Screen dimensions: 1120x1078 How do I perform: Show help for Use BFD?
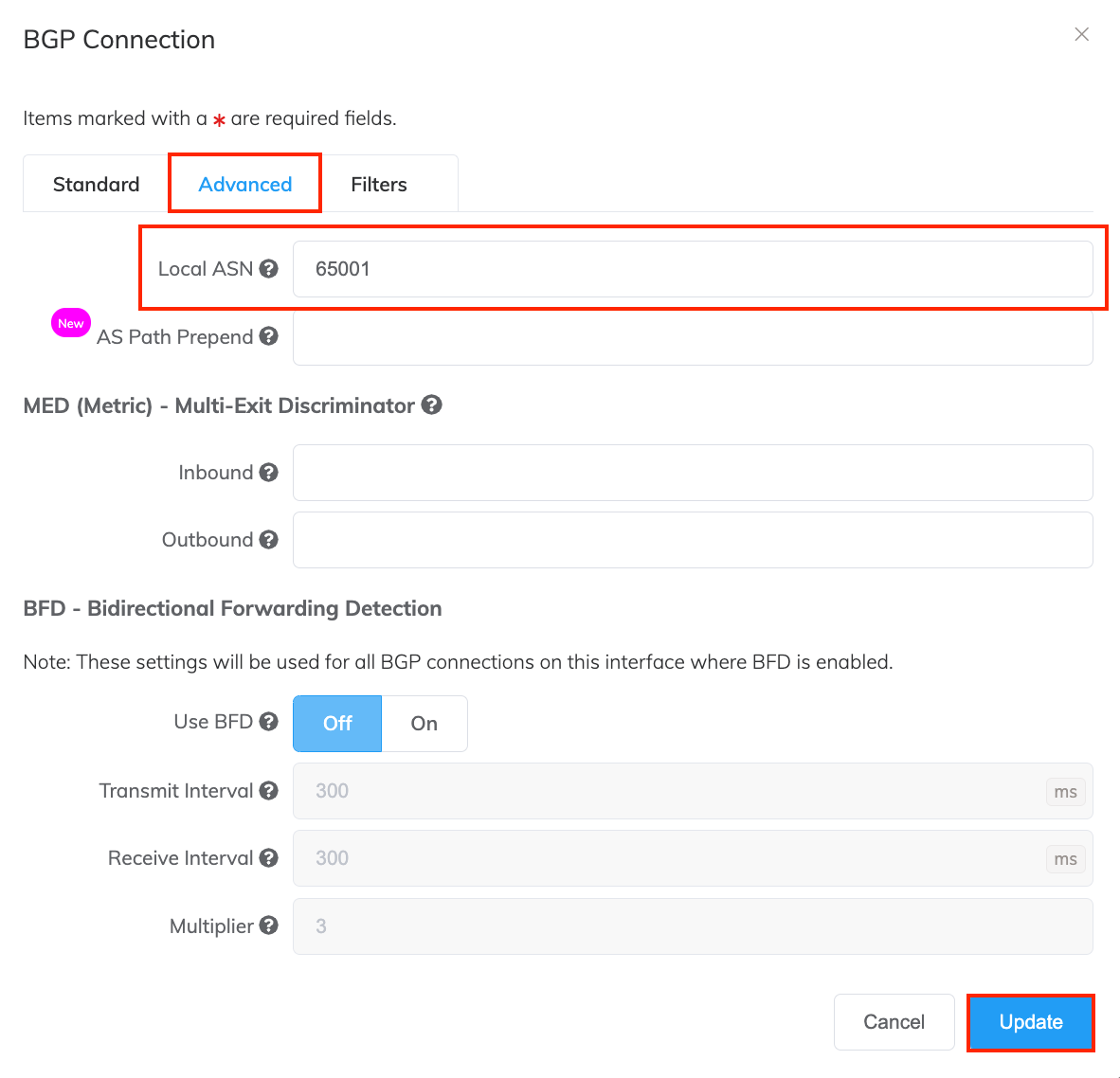click(268, 722)
